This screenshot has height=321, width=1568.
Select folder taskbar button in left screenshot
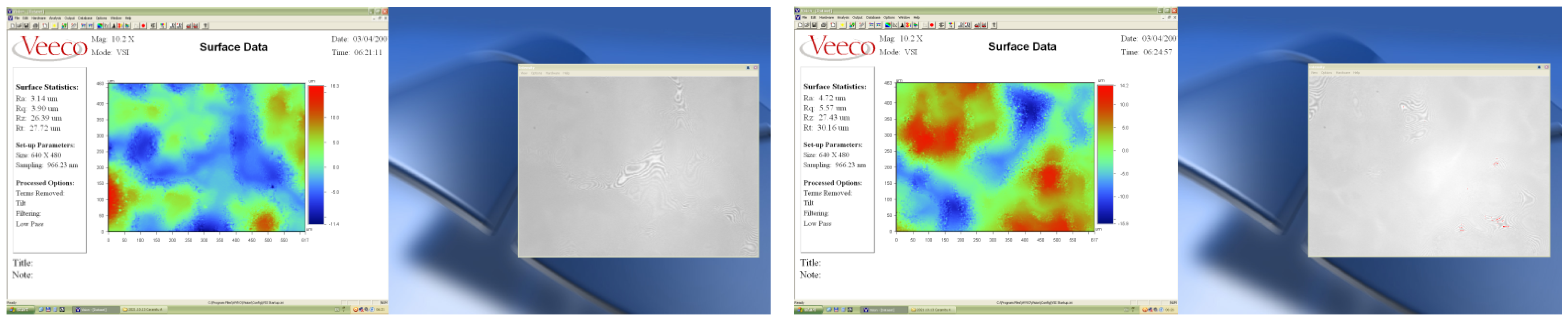(144, 310)
